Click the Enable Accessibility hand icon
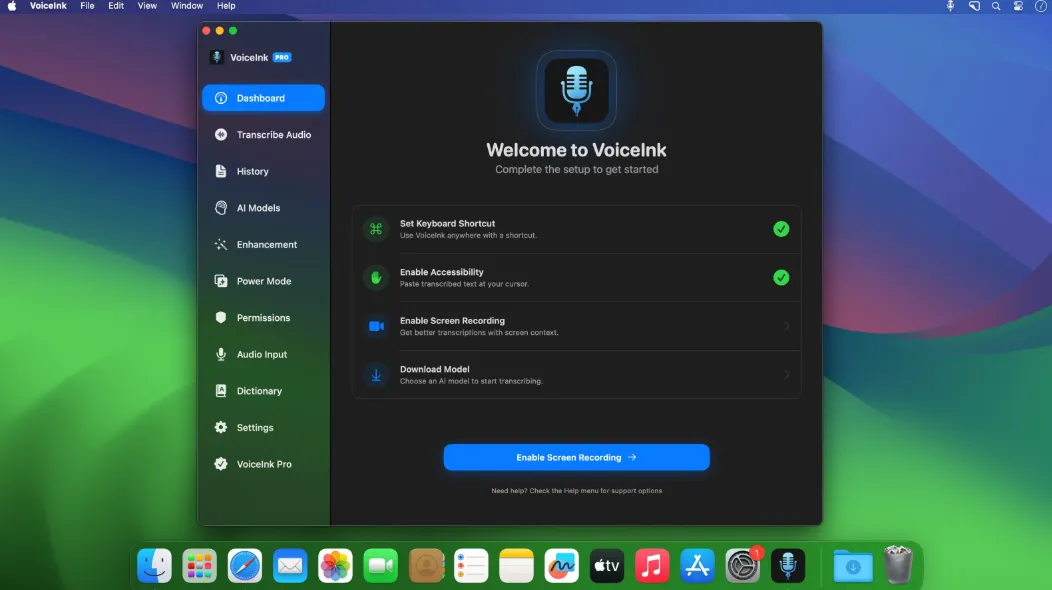This screenshot has width=1052, height=590. click(x=376, y=277)
